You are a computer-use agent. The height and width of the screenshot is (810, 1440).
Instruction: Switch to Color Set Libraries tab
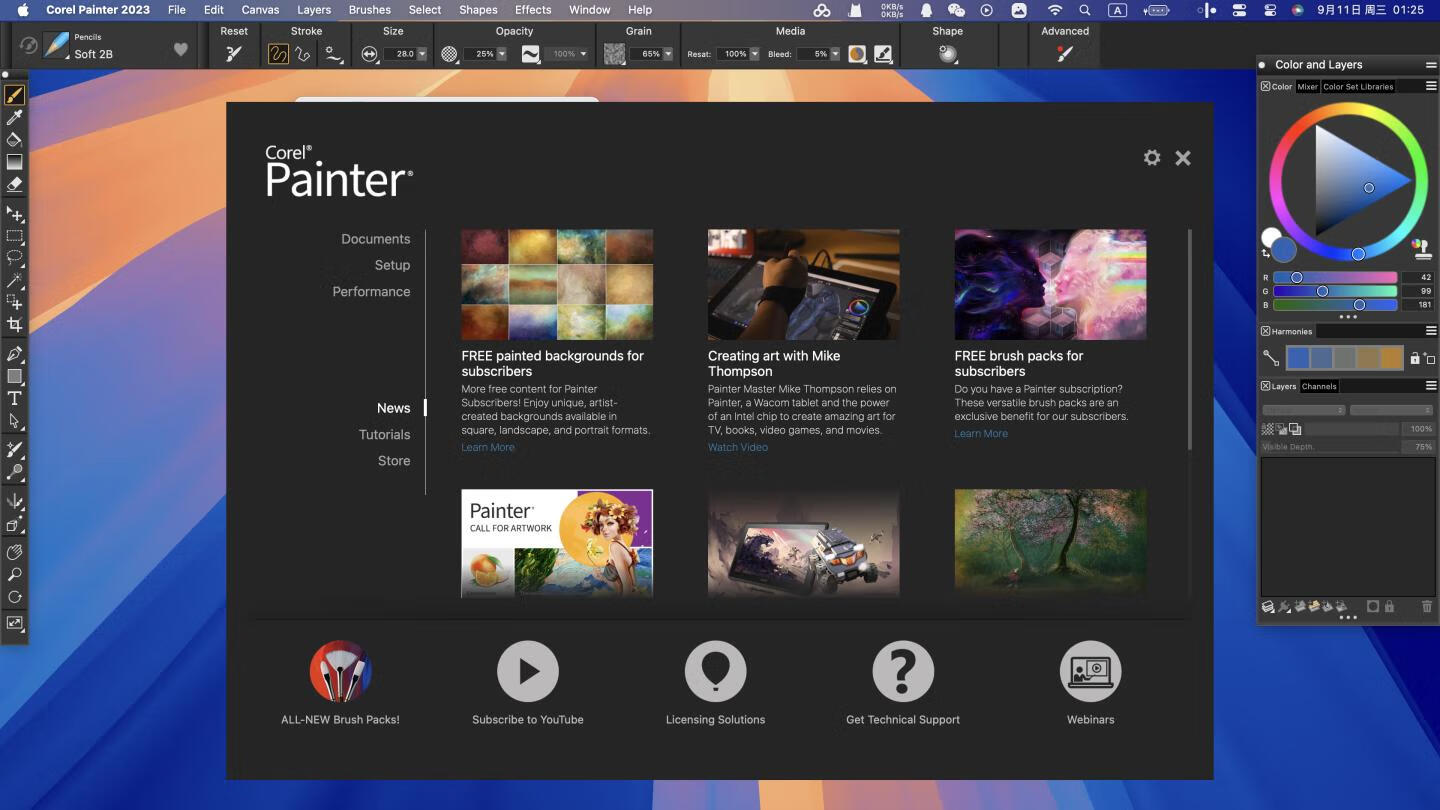click(x=1358, y=87)
